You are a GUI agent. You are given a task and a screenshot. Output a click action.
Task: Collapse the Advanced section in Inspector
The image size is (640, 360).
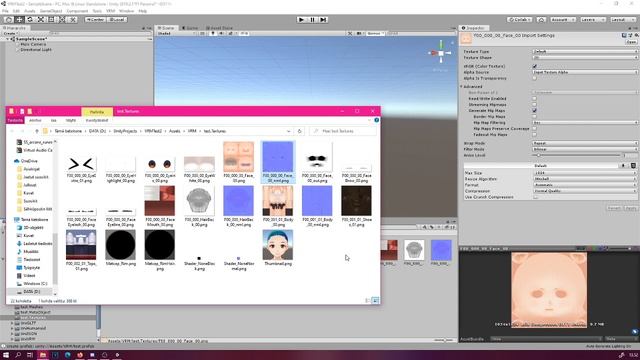(462, 87)
